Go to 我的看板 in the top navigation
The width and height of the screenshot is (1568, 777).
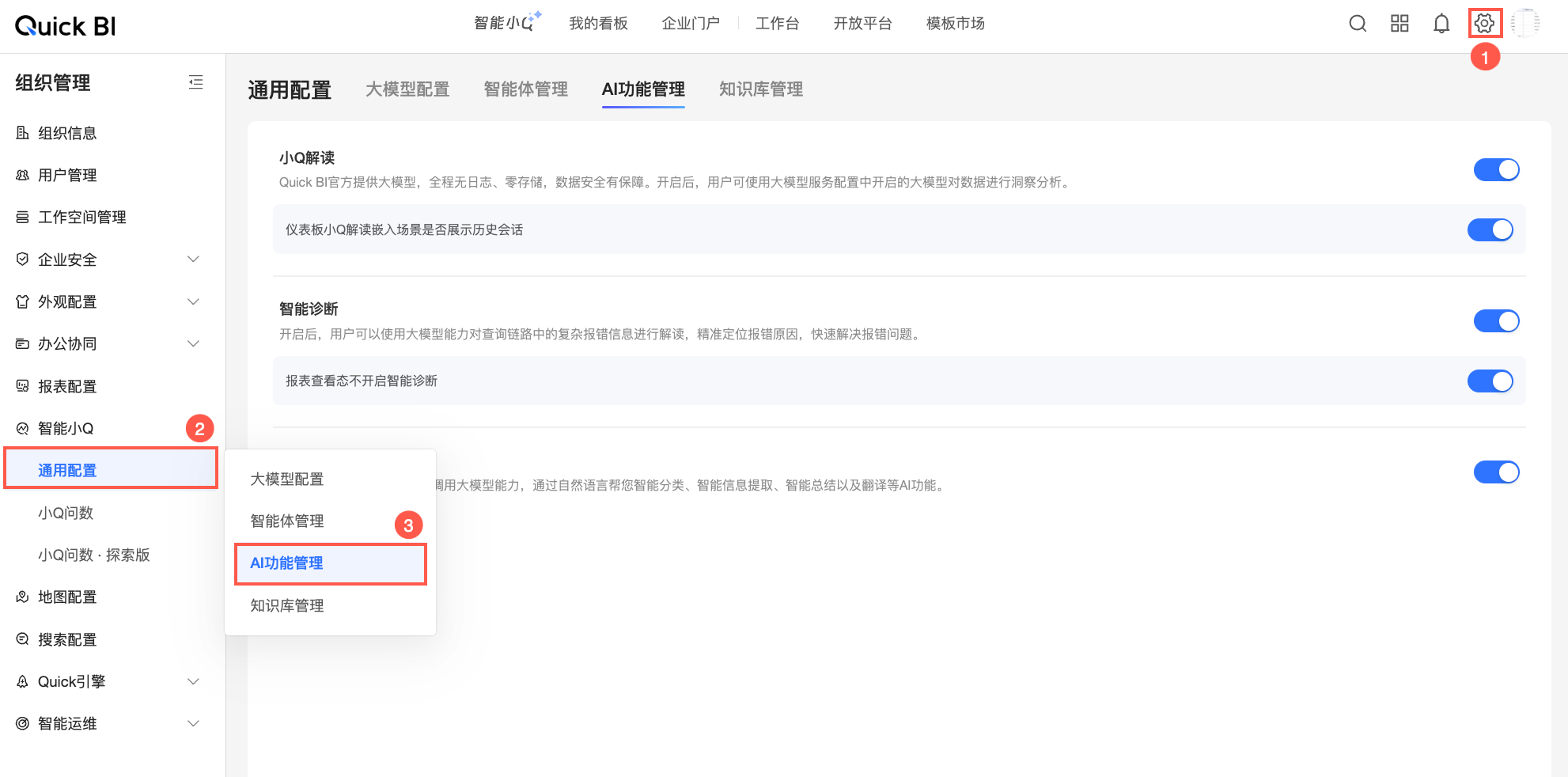point(598,24)
